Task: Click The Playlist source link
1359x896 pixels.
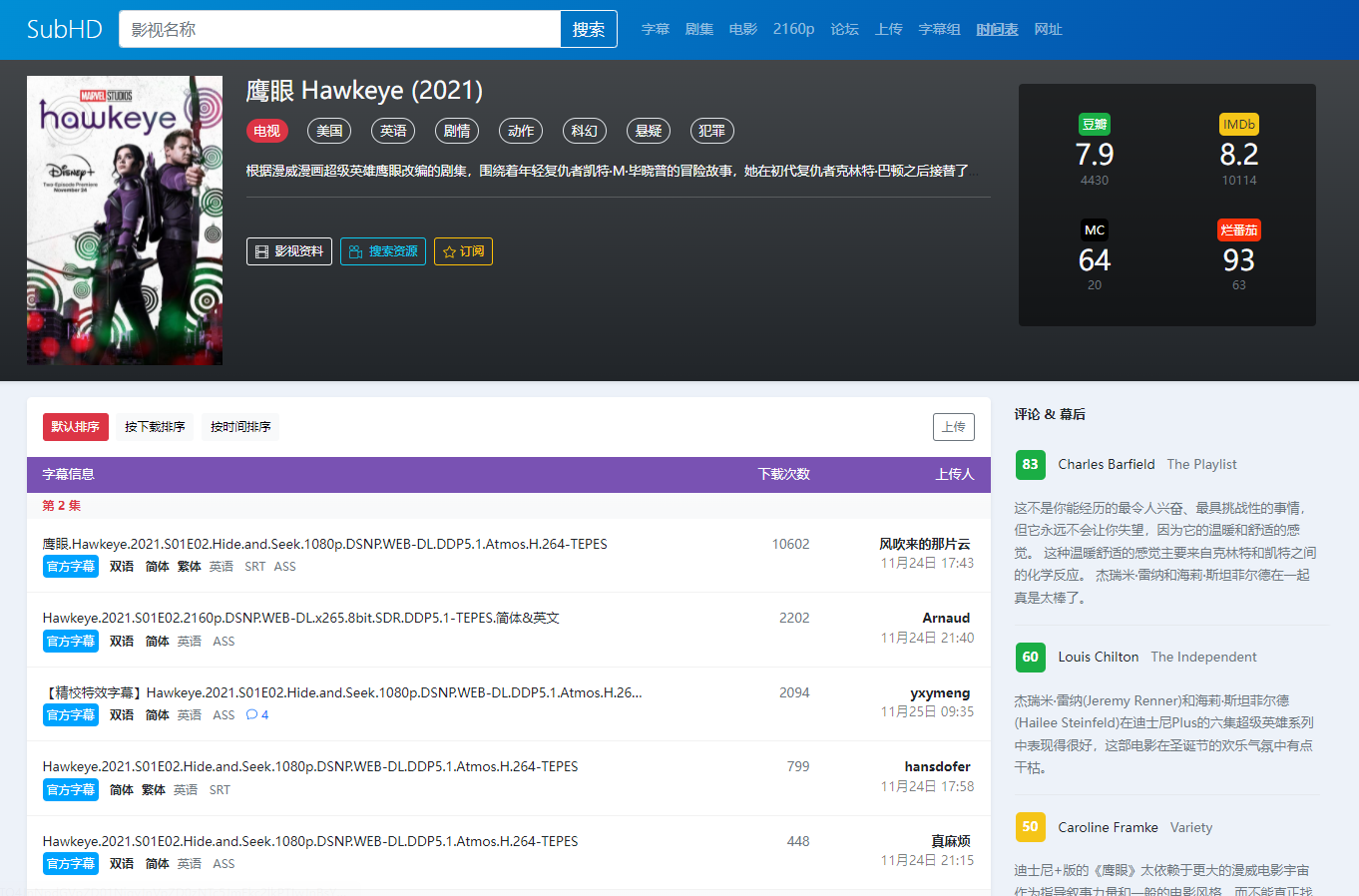Action: 1201,465
